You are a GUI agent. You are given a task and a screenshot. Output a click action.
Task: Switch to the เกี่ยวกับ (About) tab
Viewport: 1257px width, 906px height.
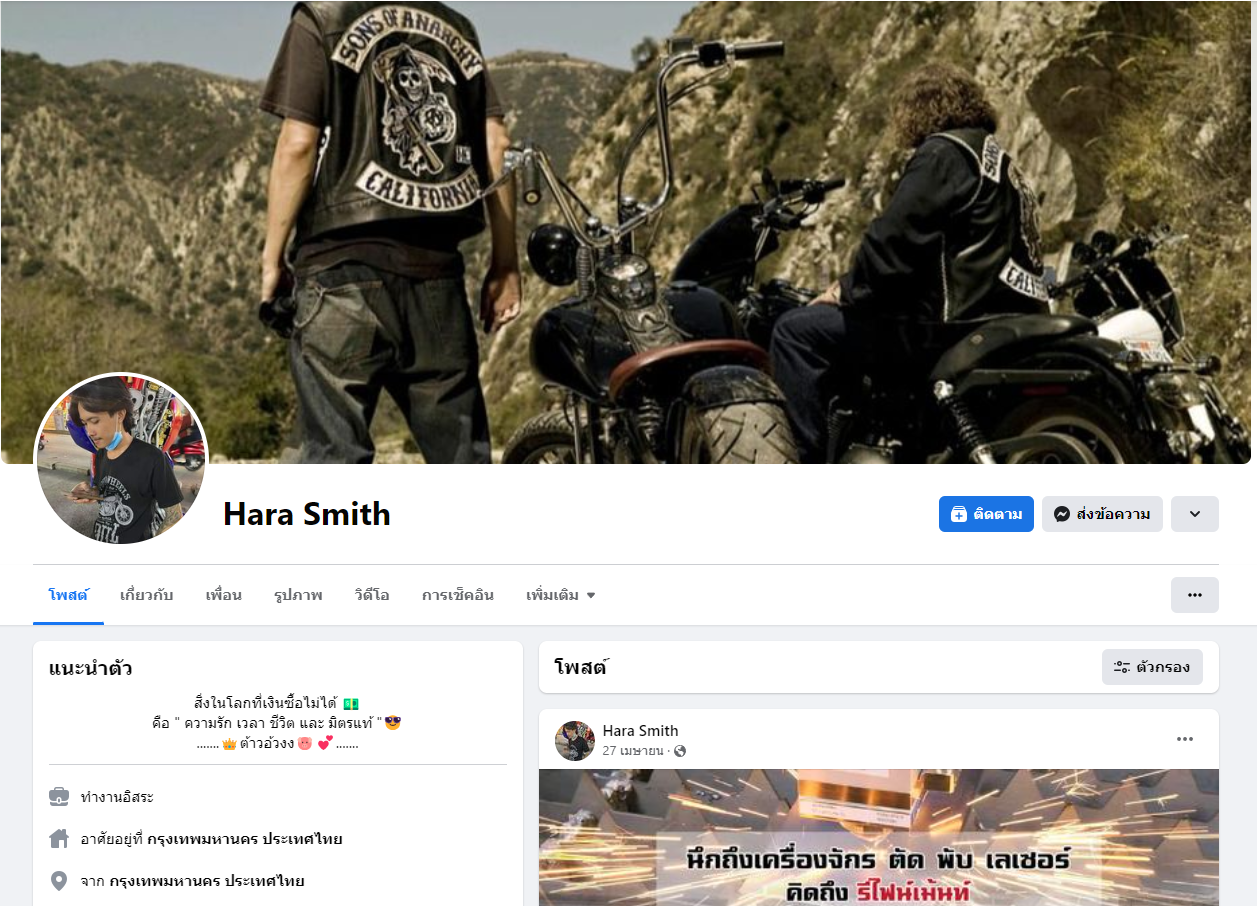pyautogui.click(x=146, y=595)
